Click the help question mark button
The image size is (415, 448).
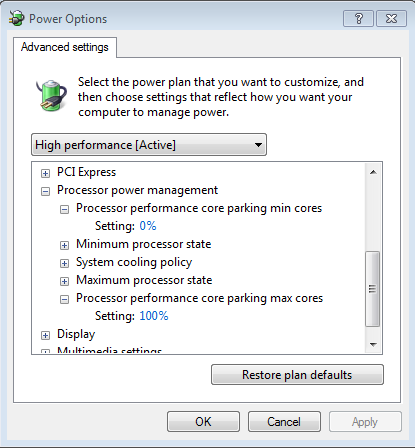[x=358, y=18]
